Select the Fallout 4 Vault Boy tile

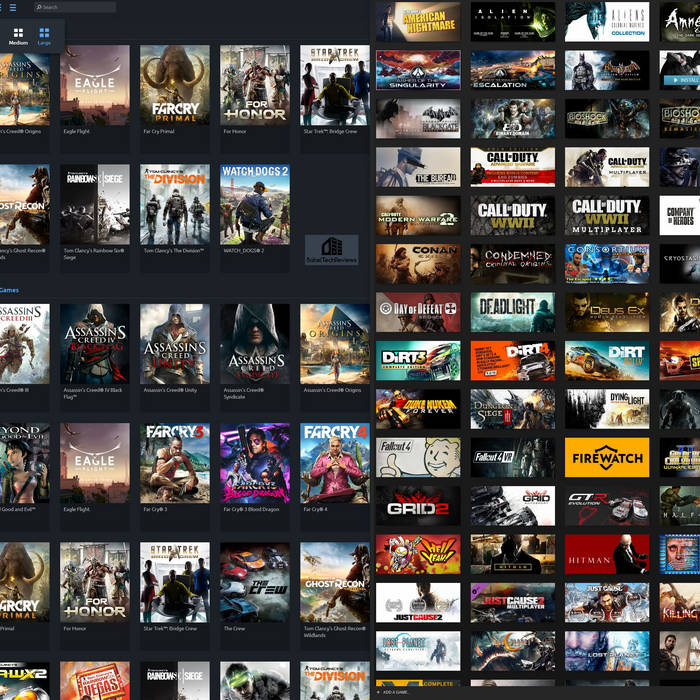pyautogui.click(x=418, y=458)
